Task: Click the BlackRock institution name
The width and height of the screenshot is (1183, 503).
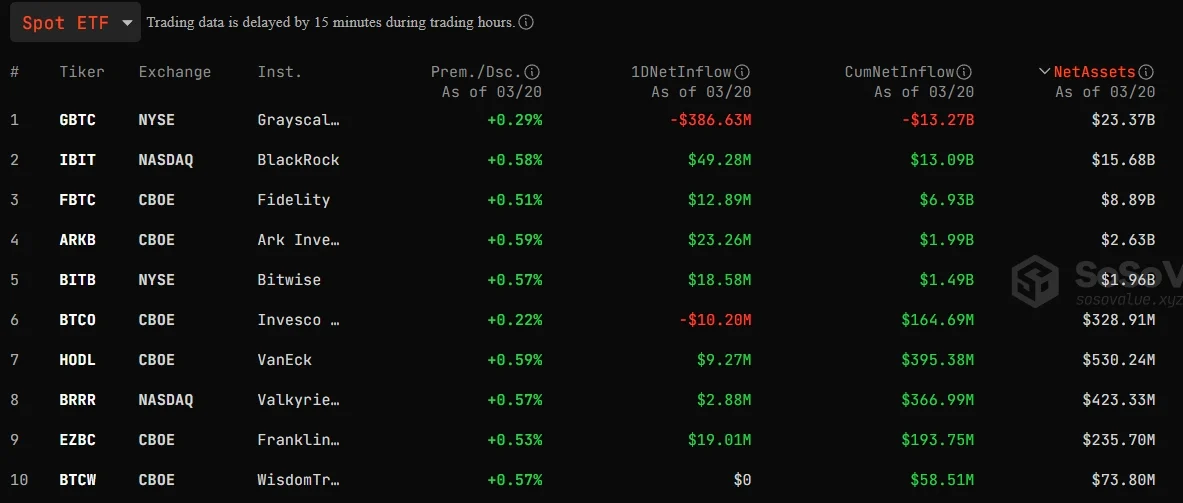Action: [298, 160]
